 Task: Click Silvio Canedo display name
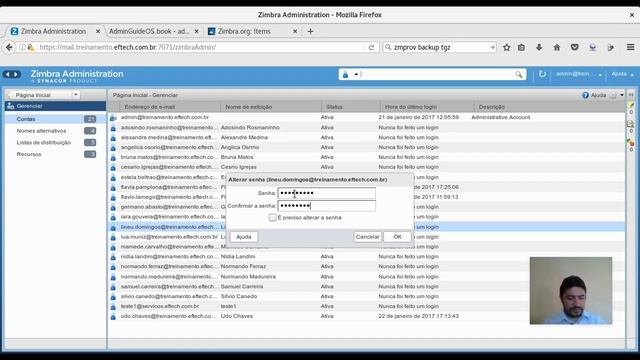(x=239, y=296)
